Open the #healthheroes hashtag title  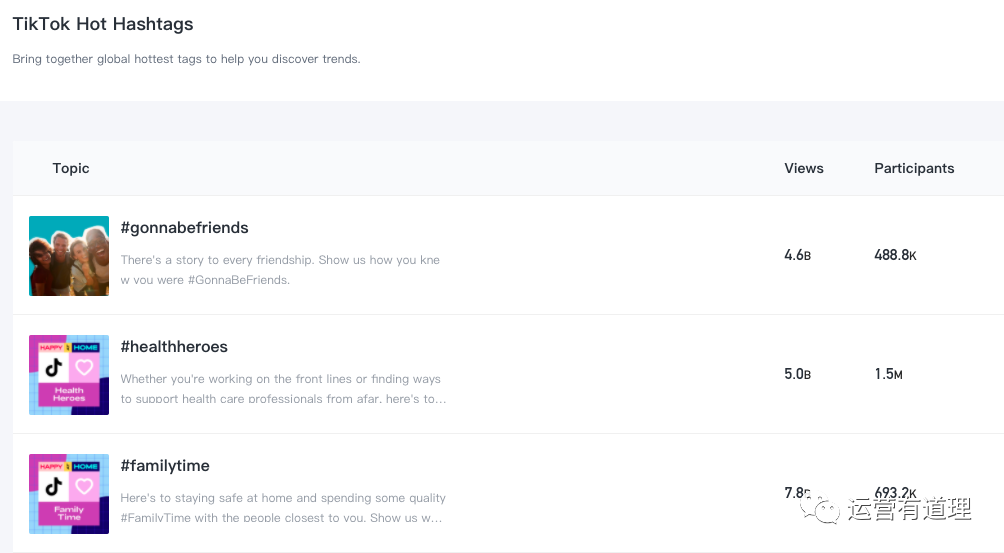(174, 347)
